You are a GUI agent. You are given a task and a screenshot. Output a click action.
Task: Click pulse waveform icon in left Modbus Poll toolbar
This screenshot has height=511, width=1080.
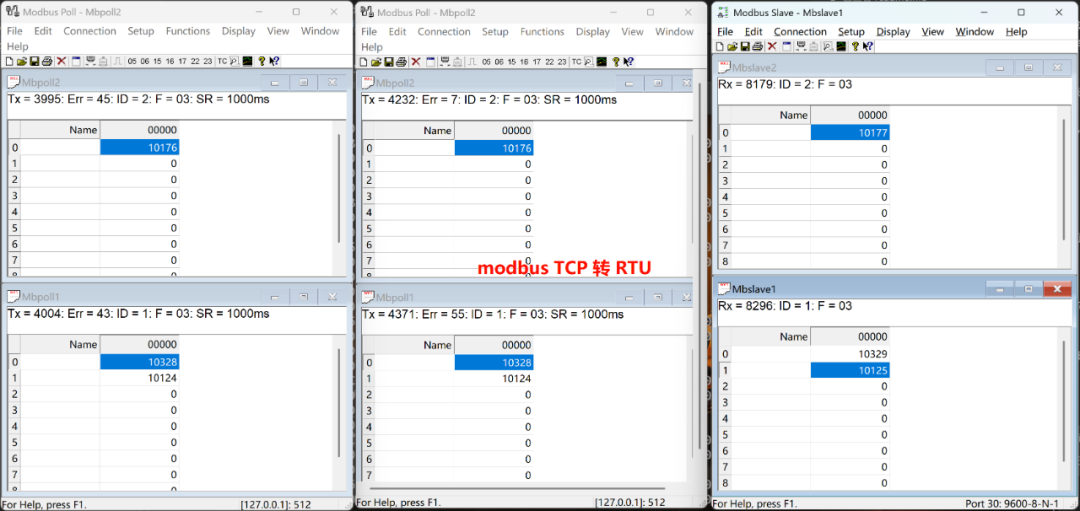pyautogui.click(x=117, y=61)
